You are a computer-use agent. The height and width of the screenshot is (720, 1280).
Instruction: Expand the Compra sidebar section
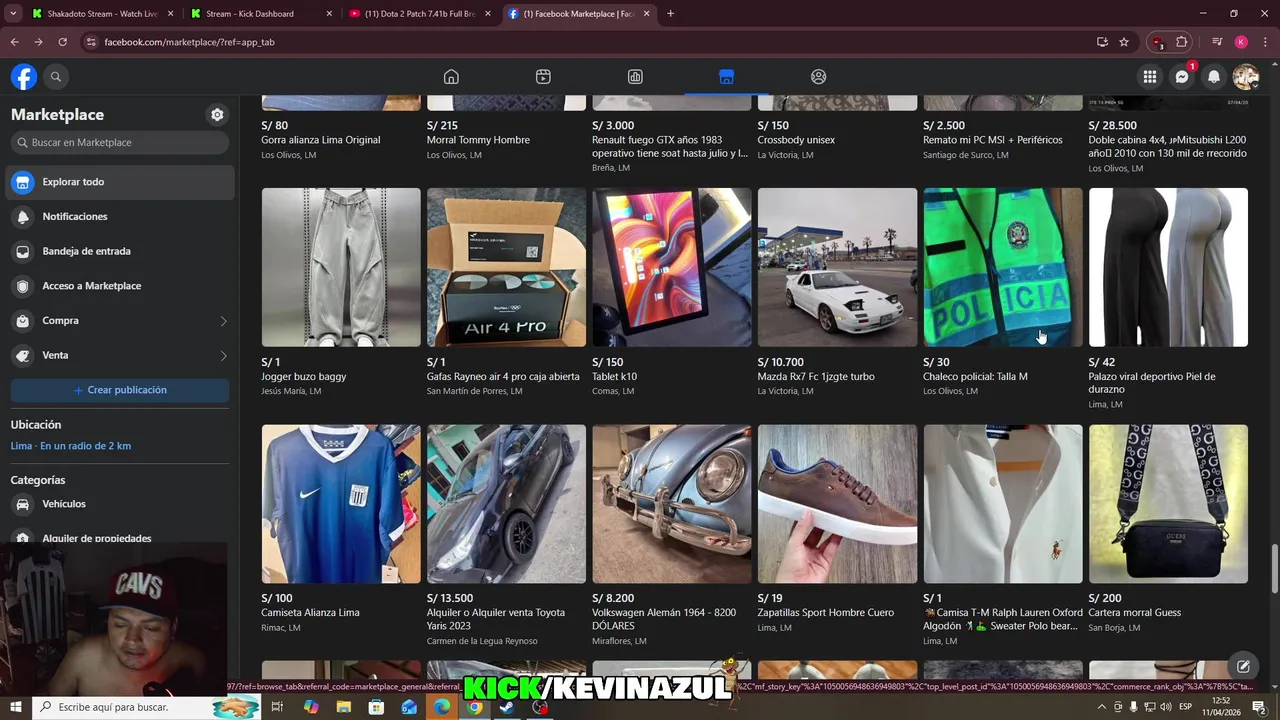[120, 321]
